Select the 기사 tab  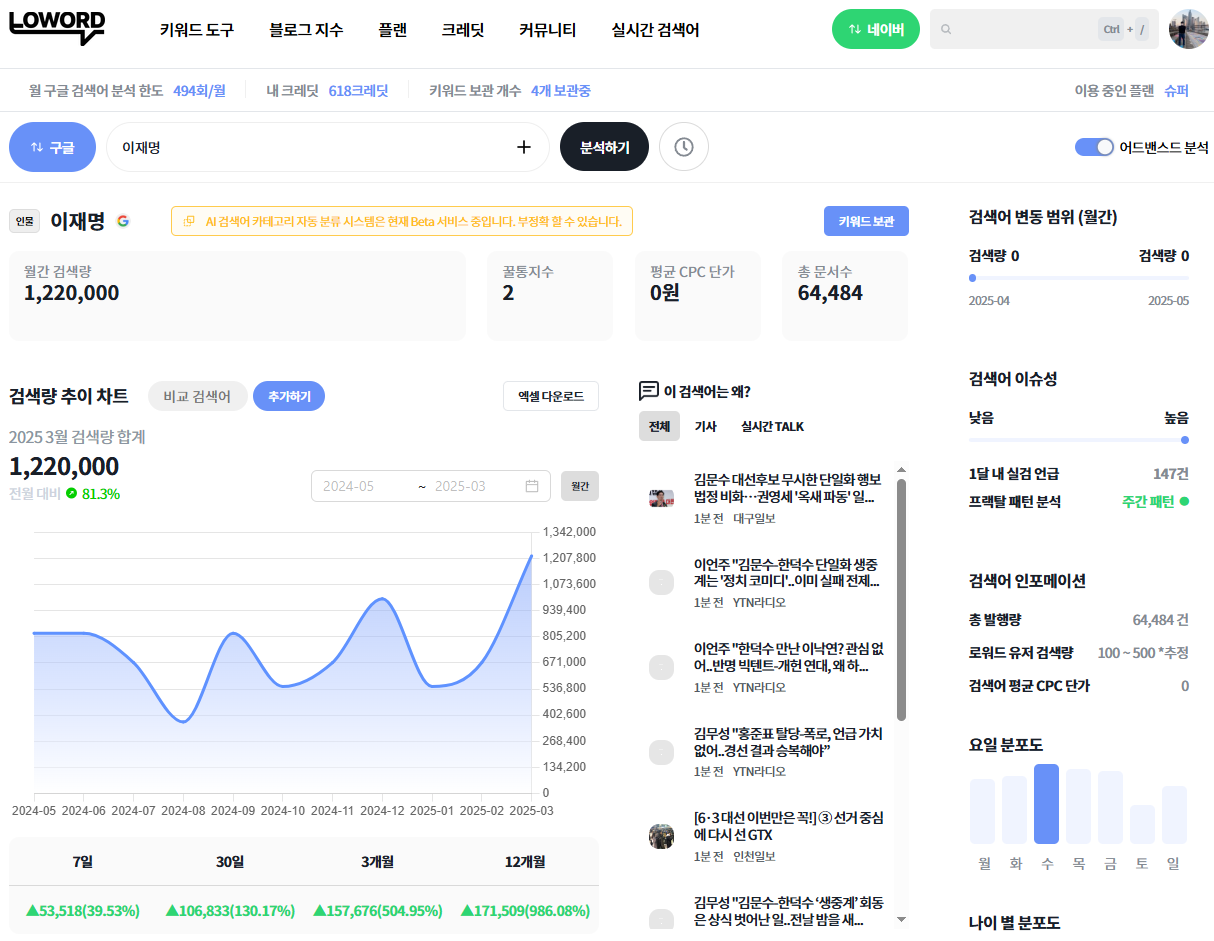(706, 426)
